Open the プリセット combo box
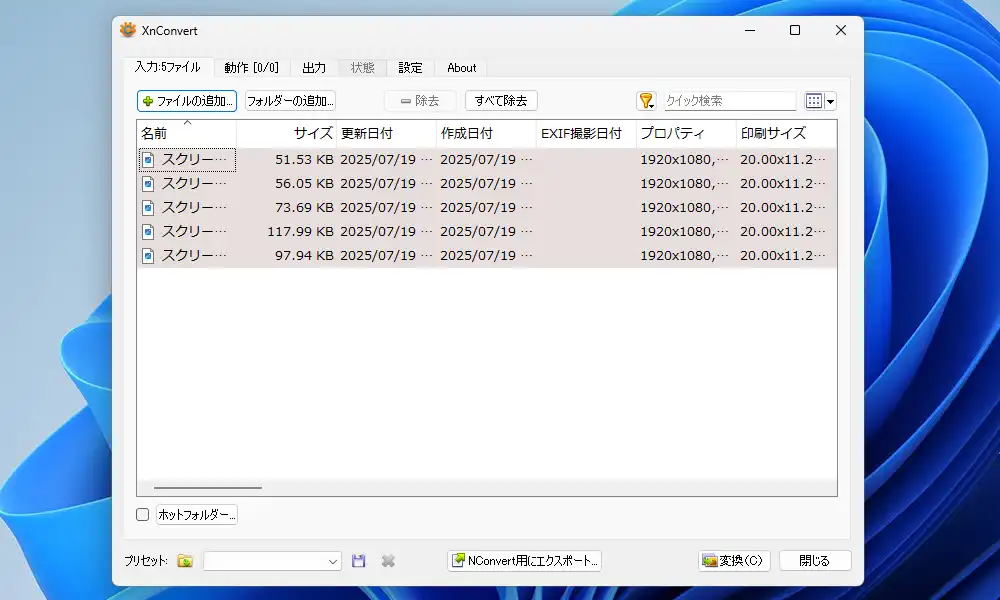1000x600 pixels. (272, 561)
